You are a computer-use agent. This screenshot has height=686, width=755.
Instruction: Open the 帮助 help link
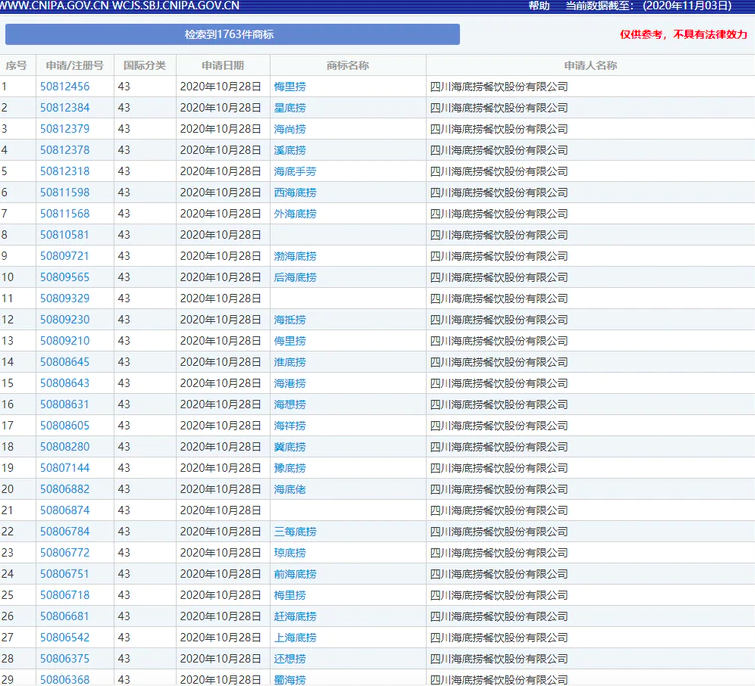[539, 6]
